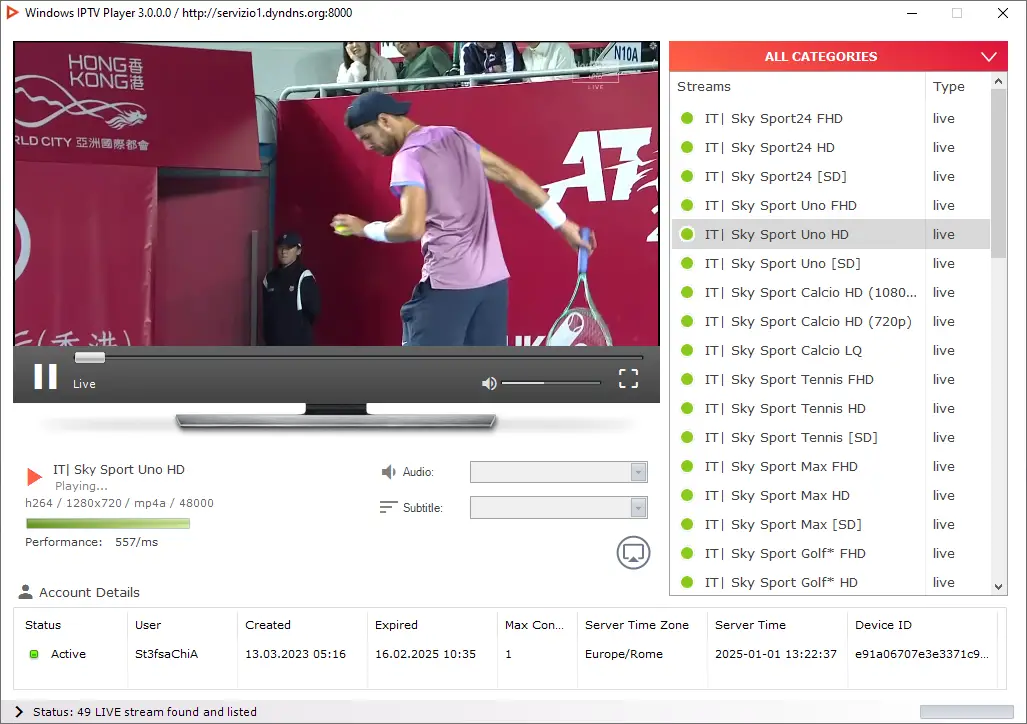Select IT| Sky Sport Max HD stream
This screenshot has height=724, width=1027.
coord(831,495)
